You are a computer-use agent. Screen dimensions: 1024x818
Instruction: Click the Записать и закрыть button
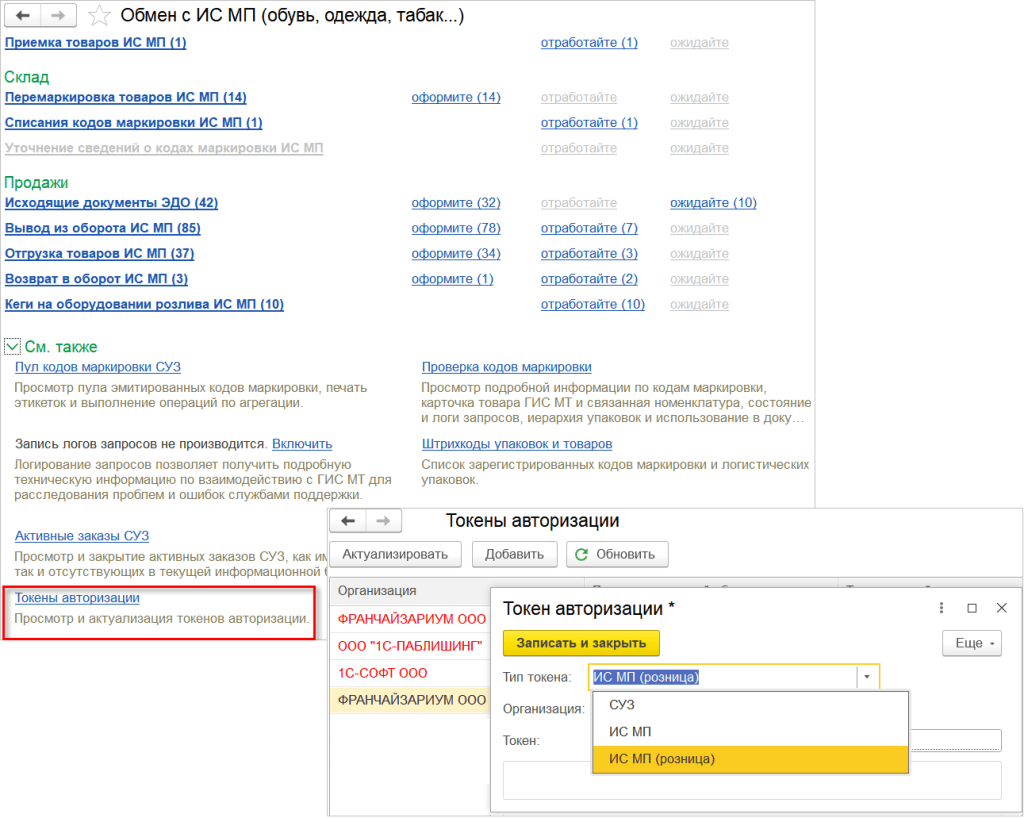[581, 643]
